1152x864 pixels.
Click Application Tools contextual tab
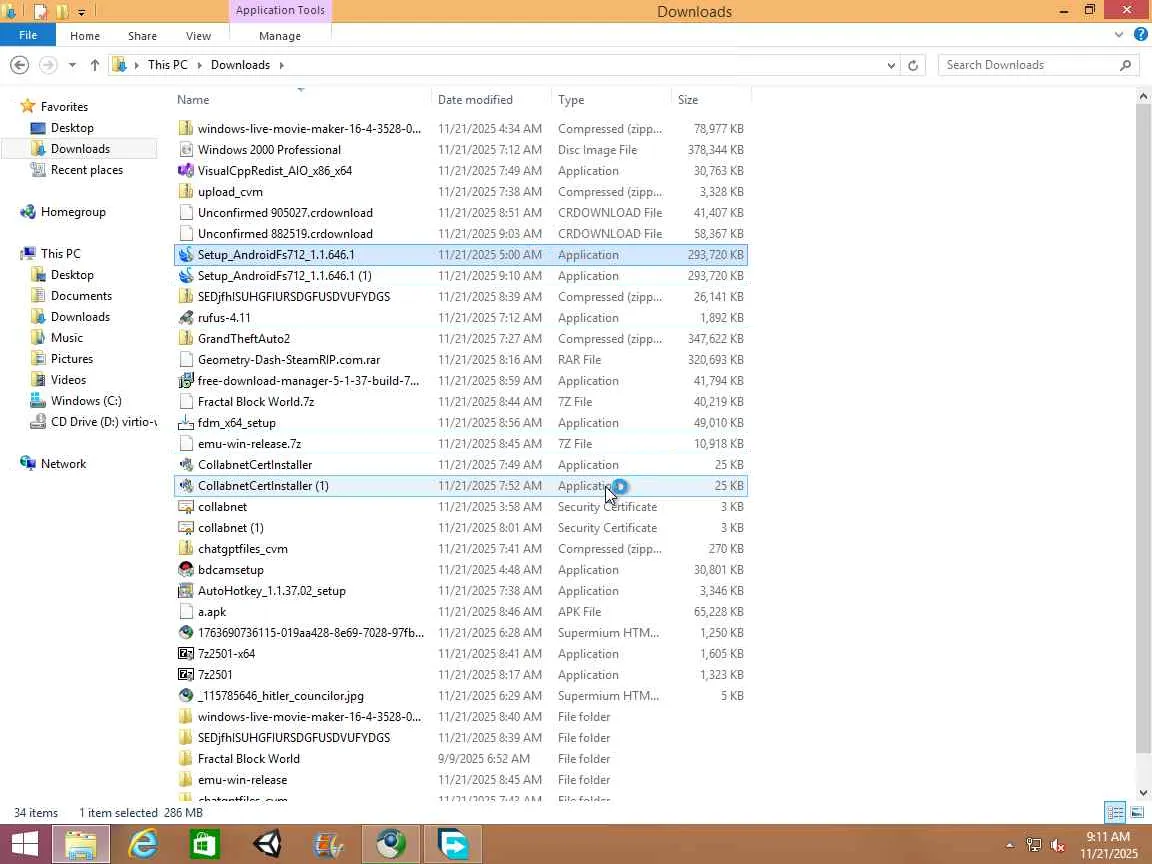click(x=280, y=10)
